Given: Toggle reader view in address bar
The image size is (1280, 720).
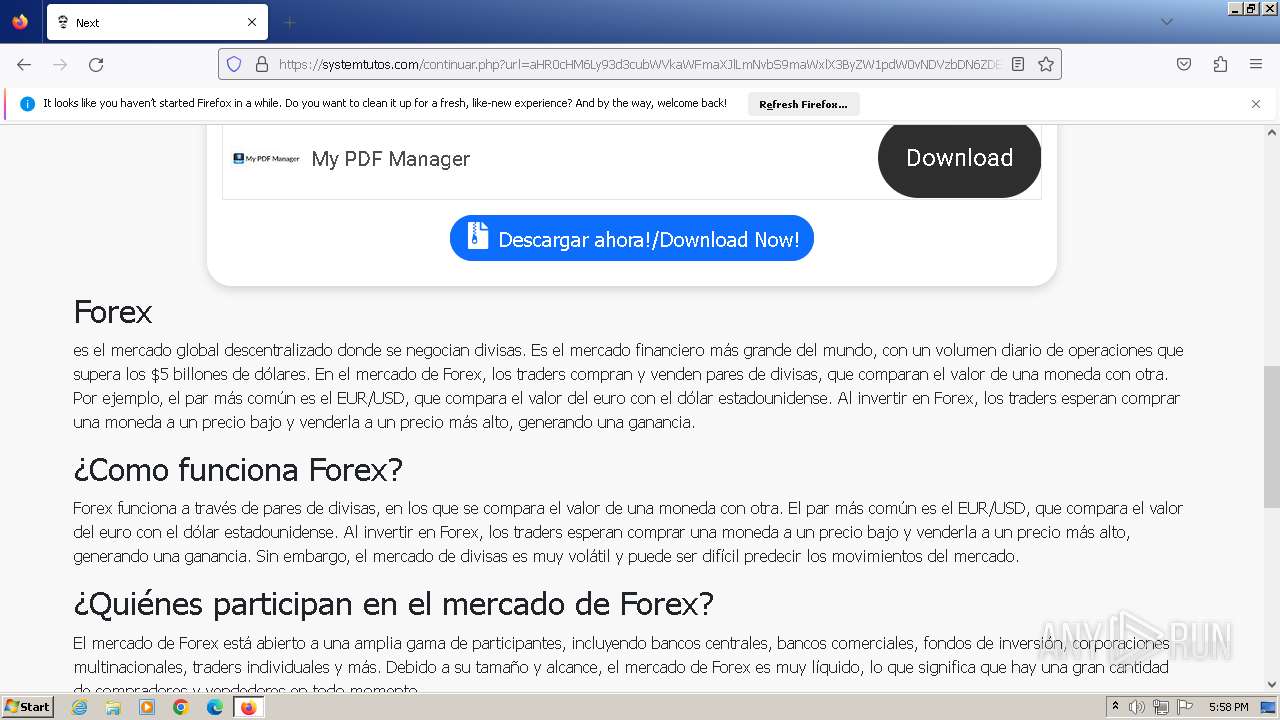Looking at the screenshot, I should click(x=1018, y=64).
